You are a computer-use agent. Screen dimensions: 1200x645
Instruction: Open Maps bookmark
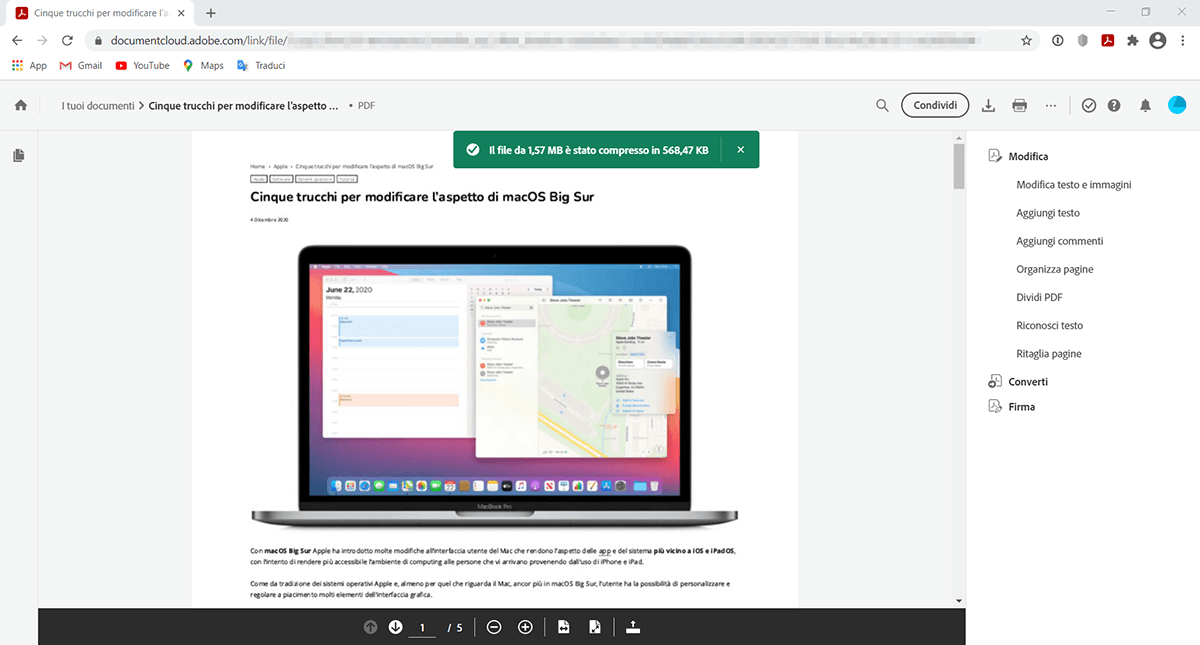coord(203,65)
